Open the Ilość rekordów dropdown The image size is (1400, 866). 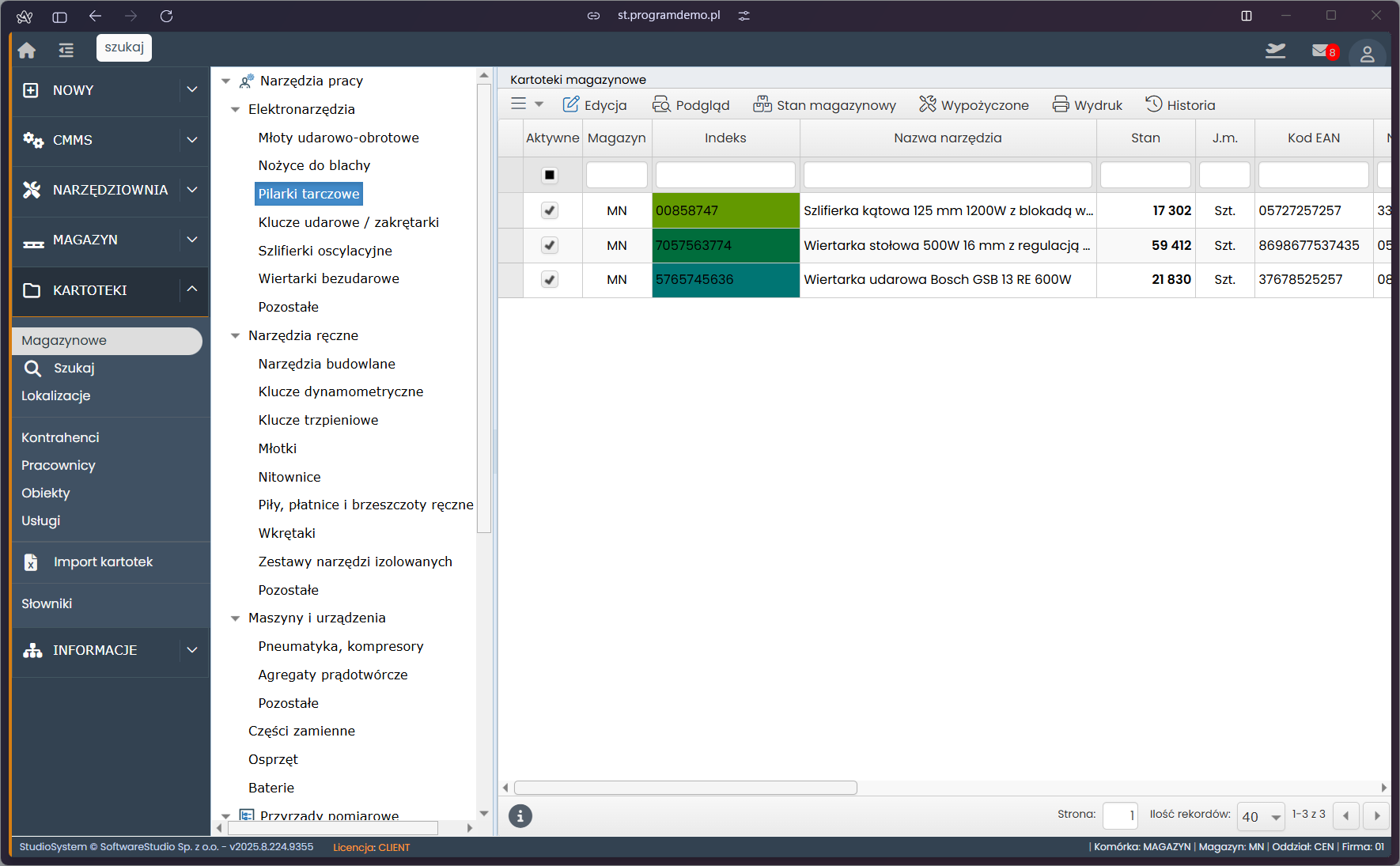pos(1261,816)
